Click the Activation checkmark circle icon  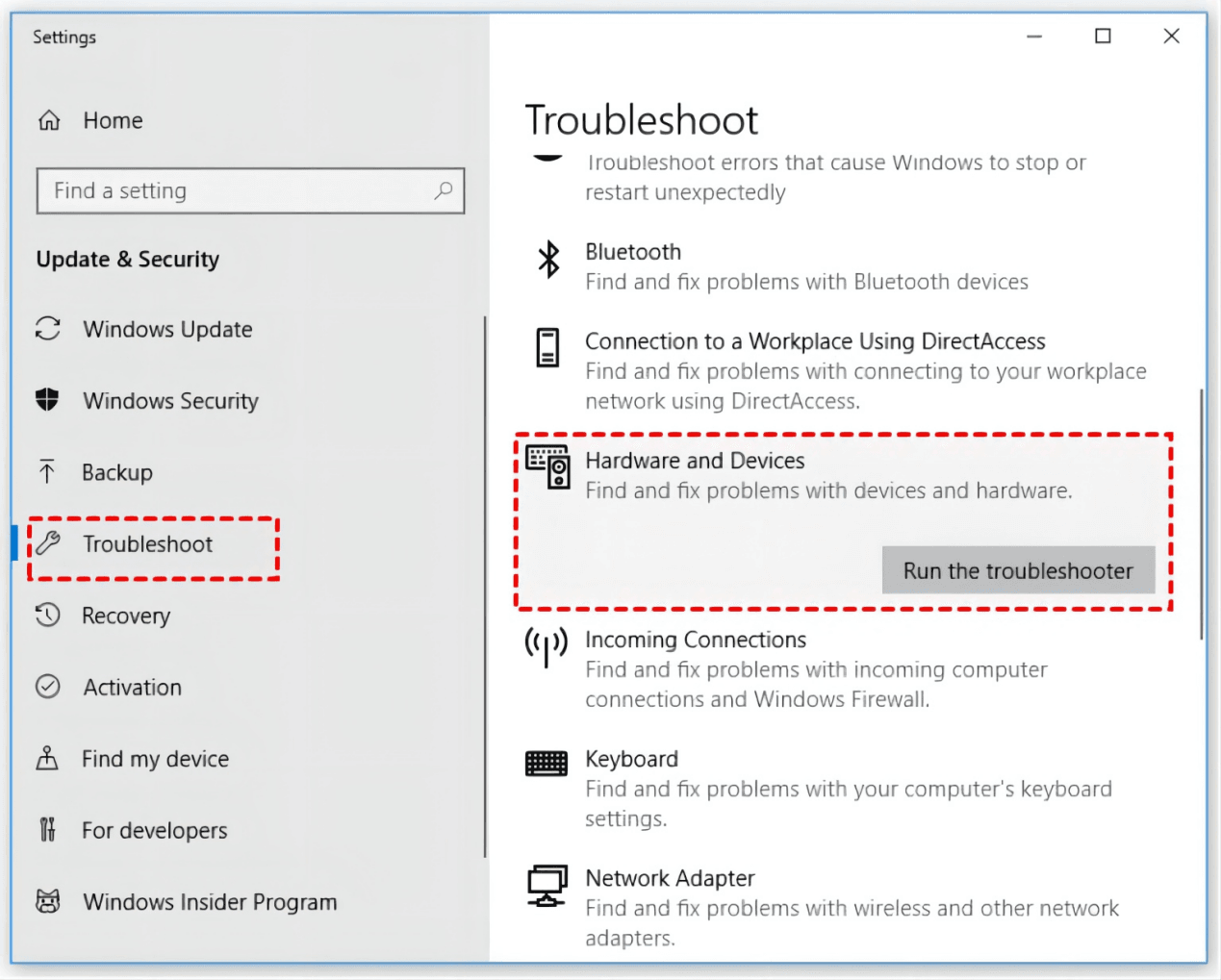click(48, 687)
